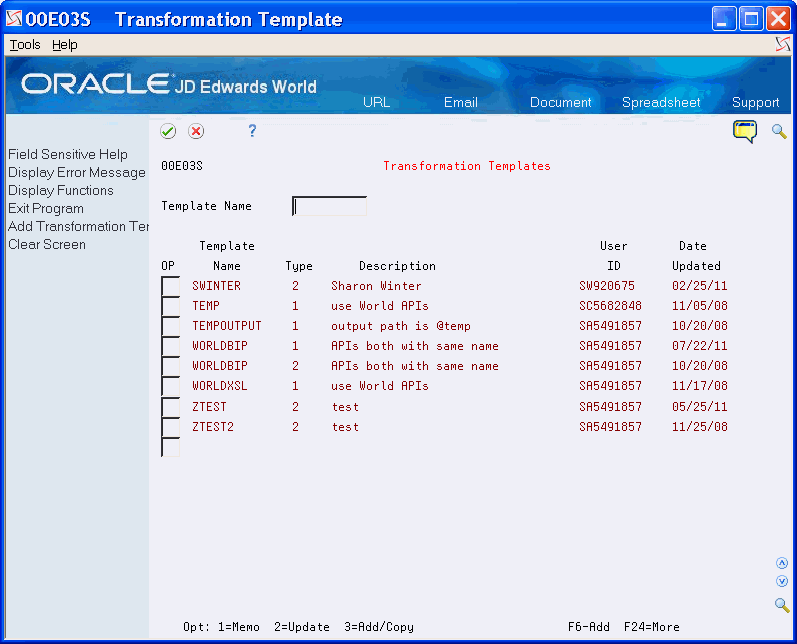Open the Tools menu
This screenshot has height=644, width=797.
[x=25, y=45]
